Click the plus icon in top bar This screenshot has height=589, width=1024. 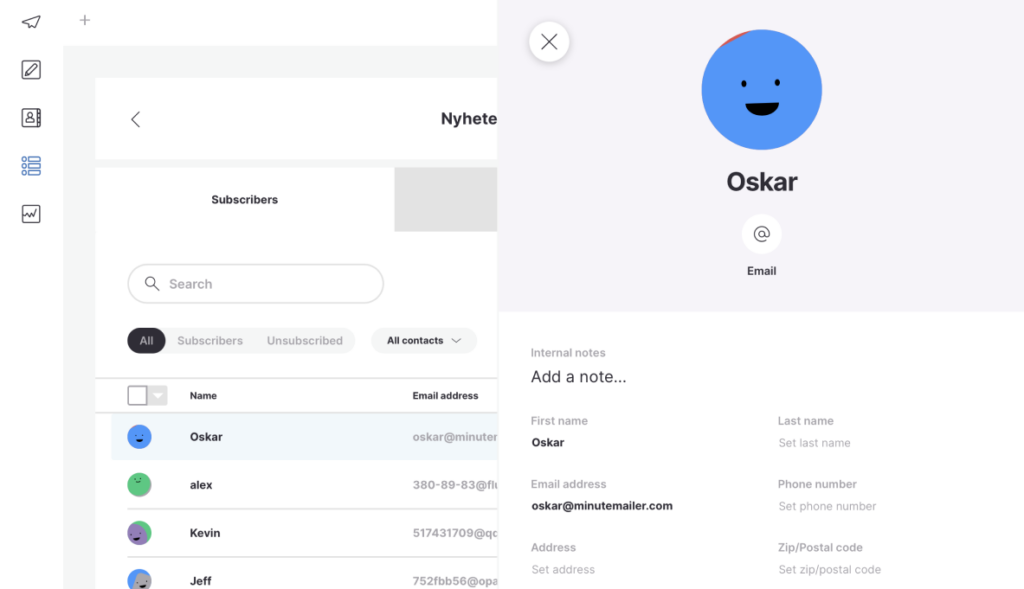pos(84,20)
